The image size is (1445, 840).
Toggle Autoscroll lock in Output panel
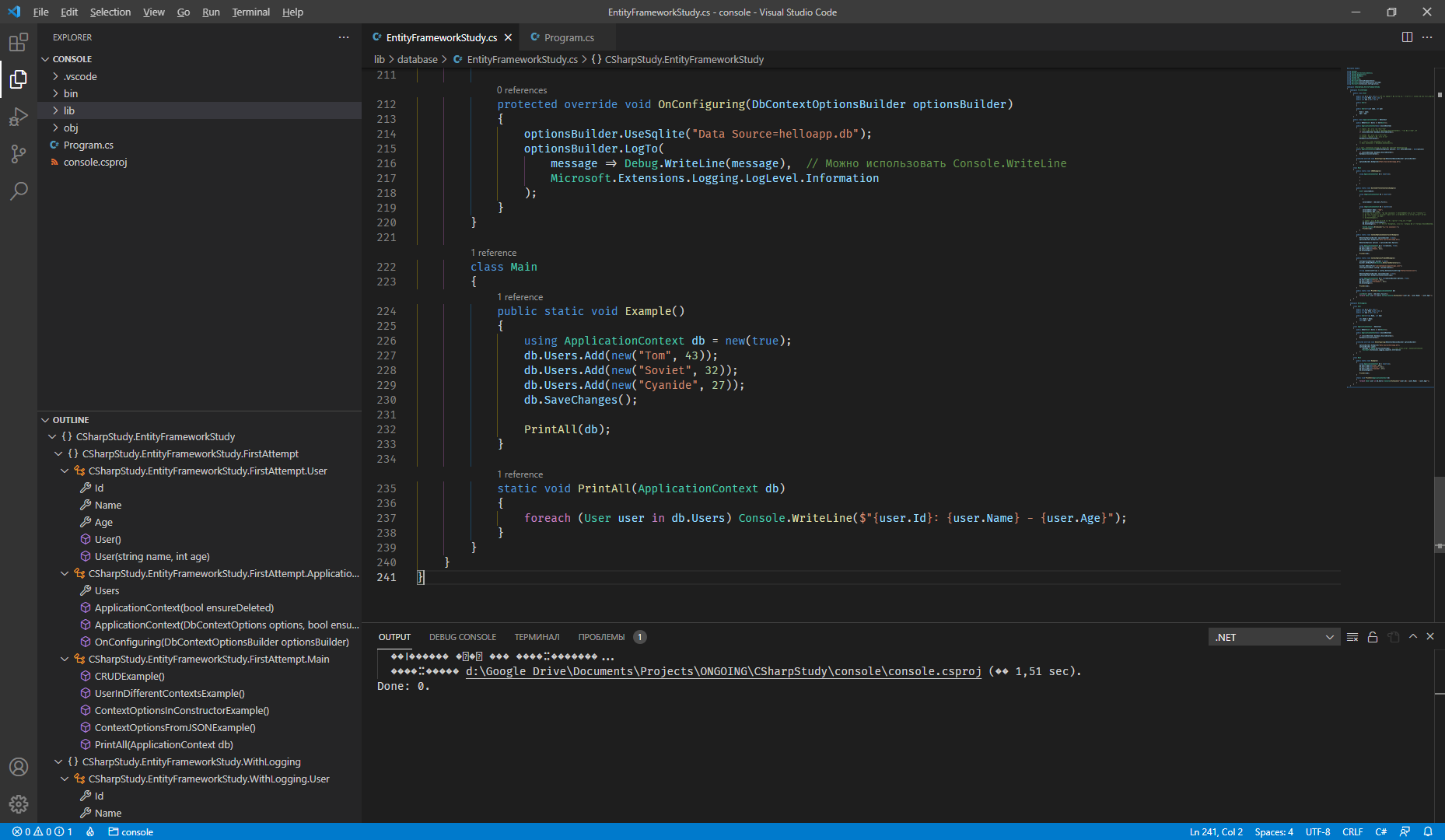(x=1372, y=636)
